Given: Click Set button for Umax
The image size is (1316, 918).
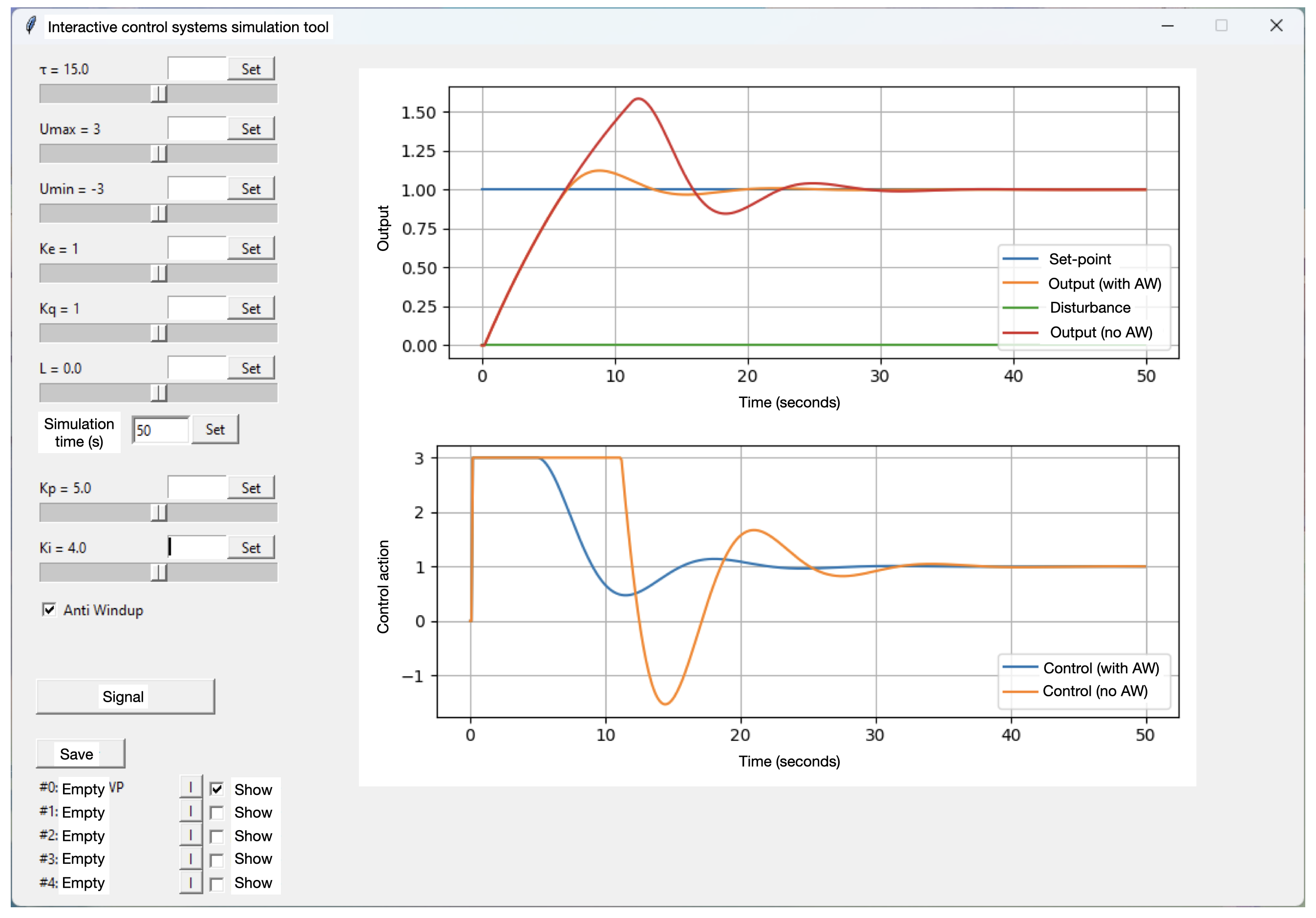Looking at the screenshot, I should coord(251,129).
